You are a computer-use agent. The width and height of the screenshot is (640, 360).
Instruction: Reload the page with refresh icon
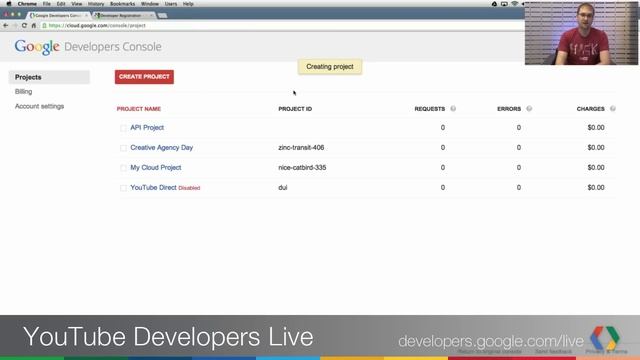(x=24, y=25)
